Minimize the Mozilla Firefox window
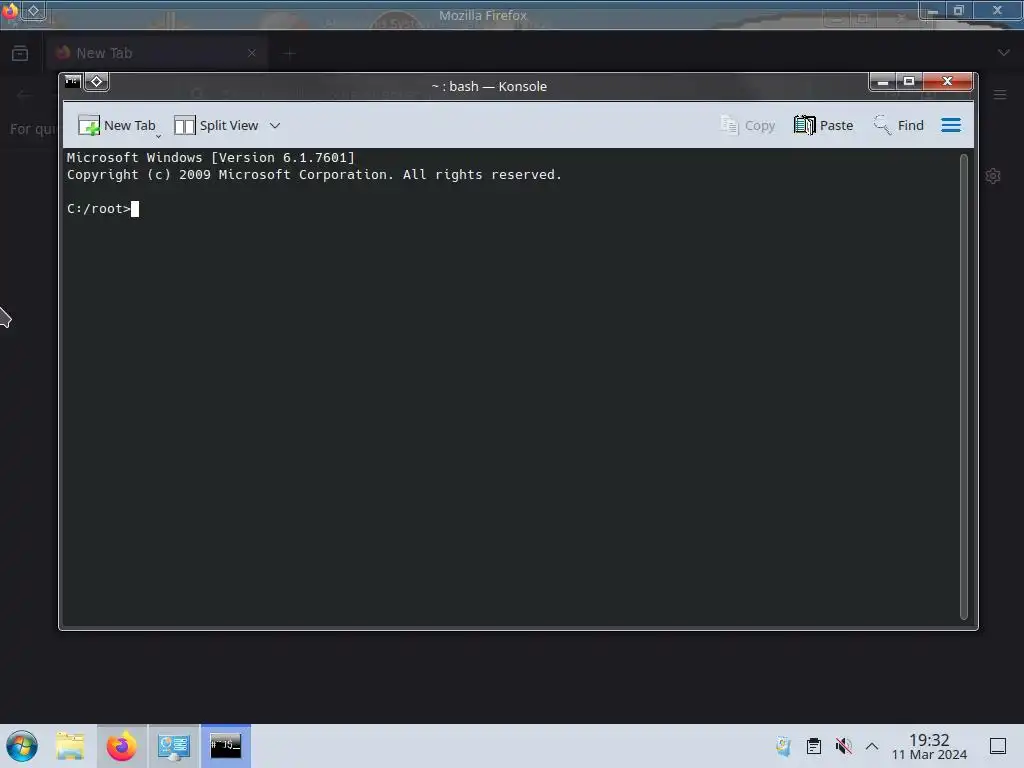The width and height of the screenshot is (1024, 768). [933, 10]
